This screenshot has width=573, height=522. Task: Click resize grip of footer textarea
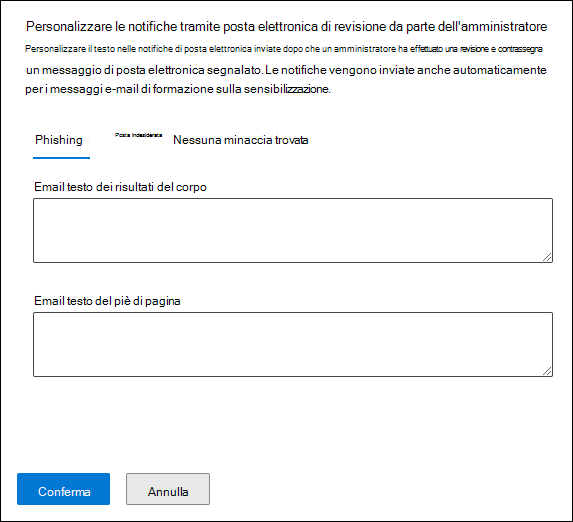click(547, 371)
